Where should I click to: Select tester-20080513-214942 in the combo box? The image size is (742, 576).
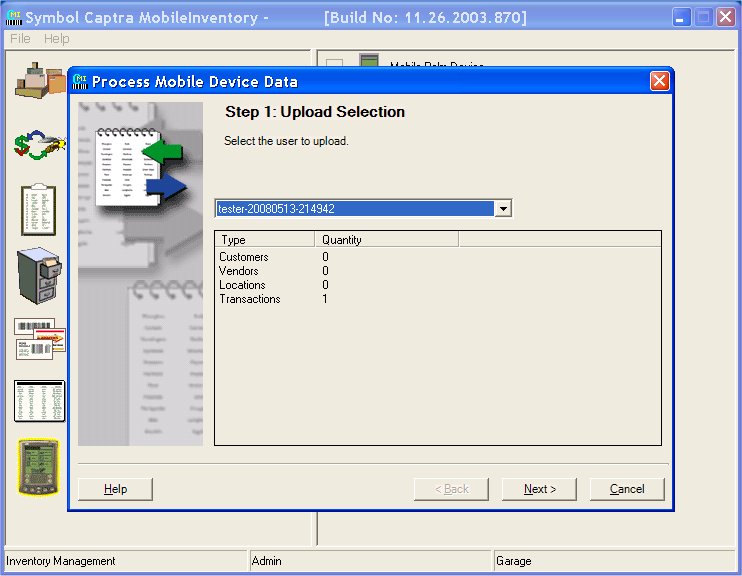tap(354, 208)
